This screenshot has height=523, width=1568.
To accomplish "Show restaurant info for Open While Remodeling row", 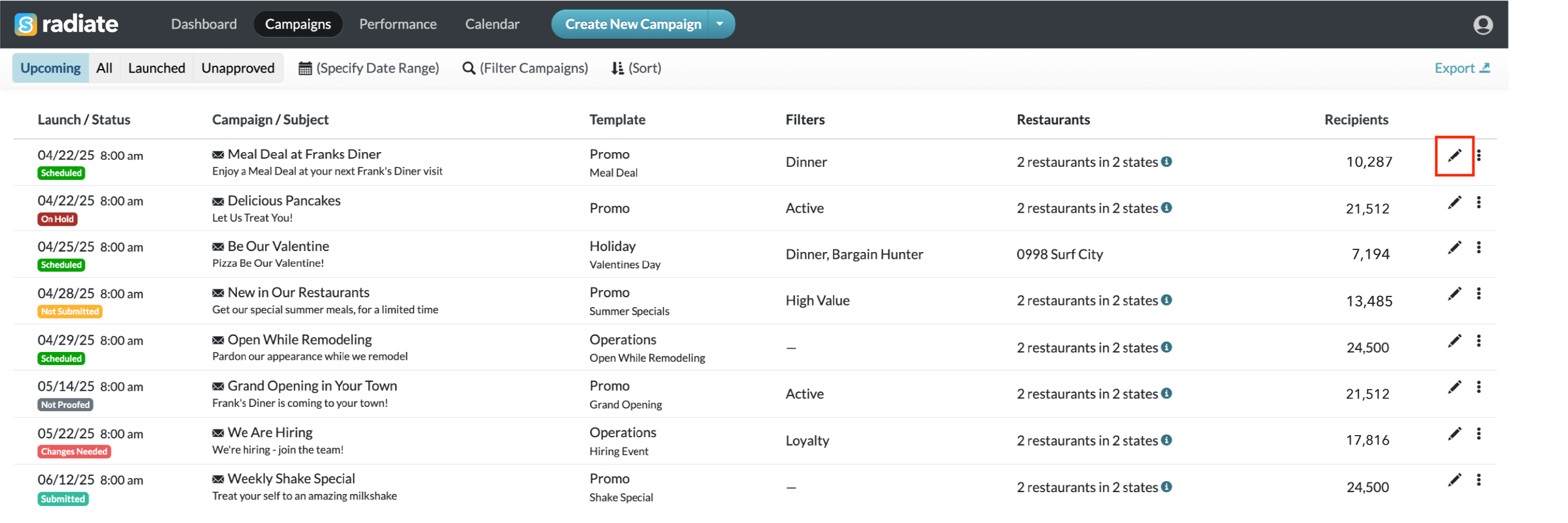I will 1166,347.
